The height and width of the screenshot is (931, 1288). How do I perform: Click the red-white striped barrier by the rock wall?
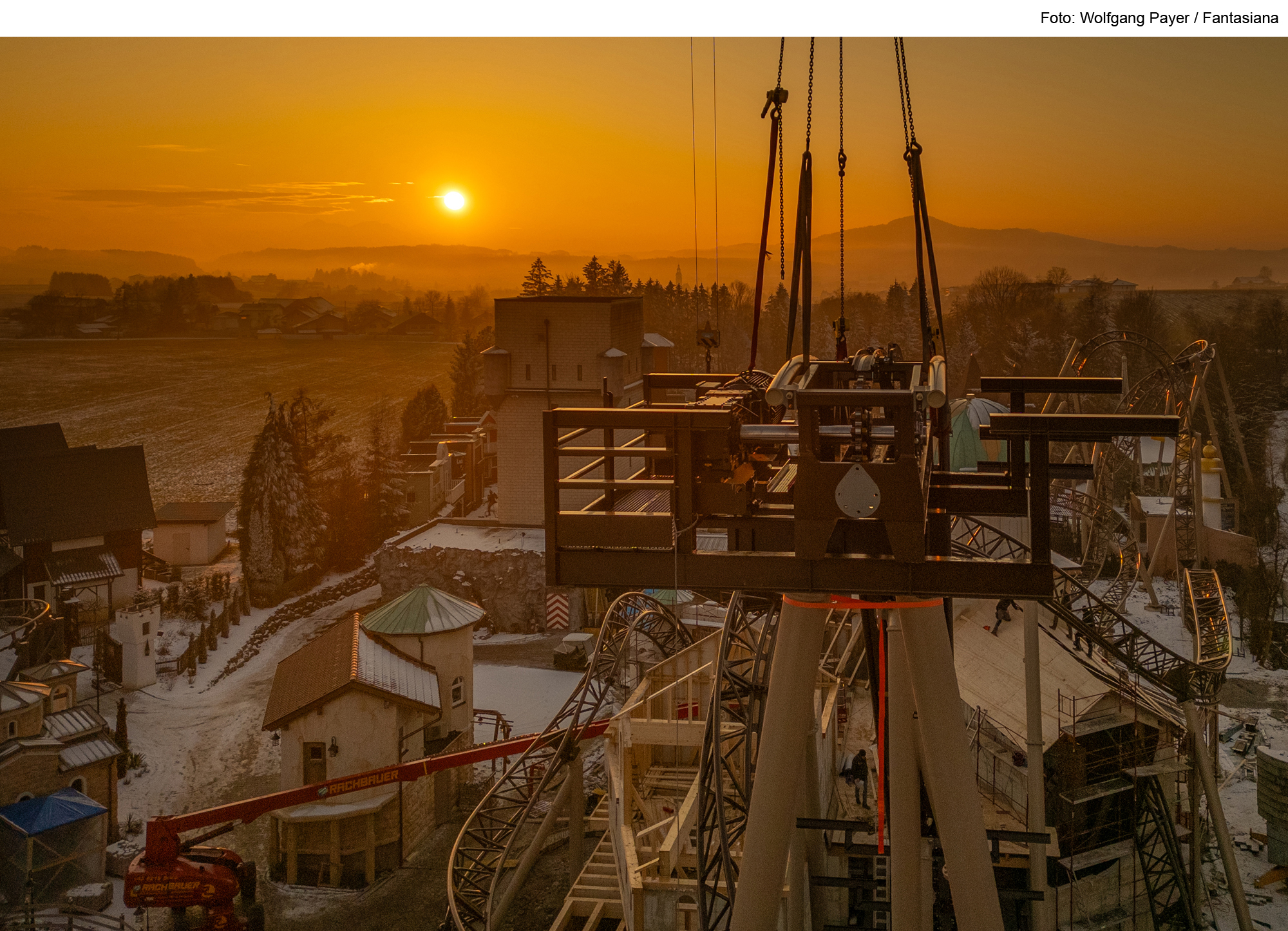point(558,611)
